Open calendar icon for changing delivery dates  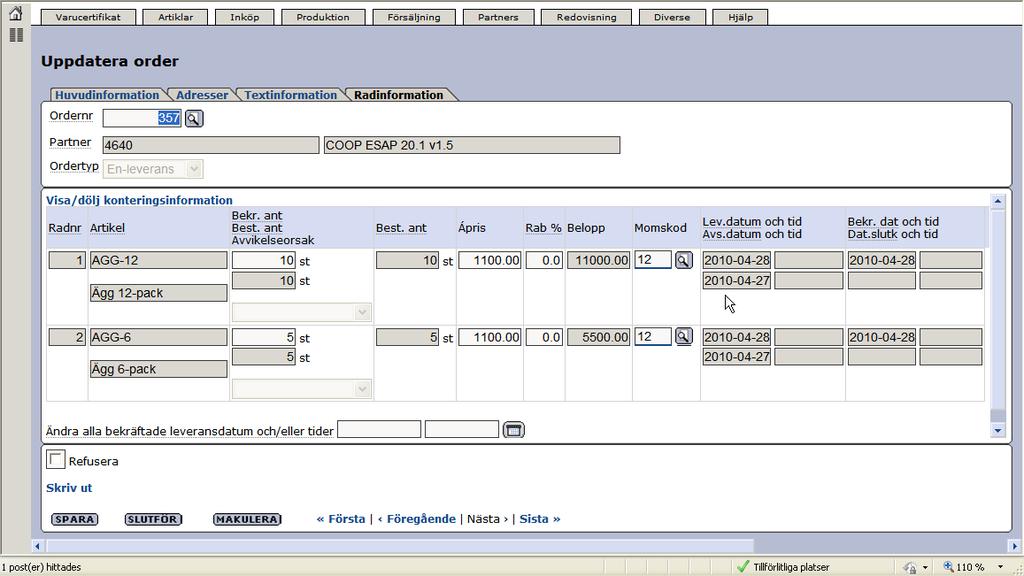coord(514,430)
